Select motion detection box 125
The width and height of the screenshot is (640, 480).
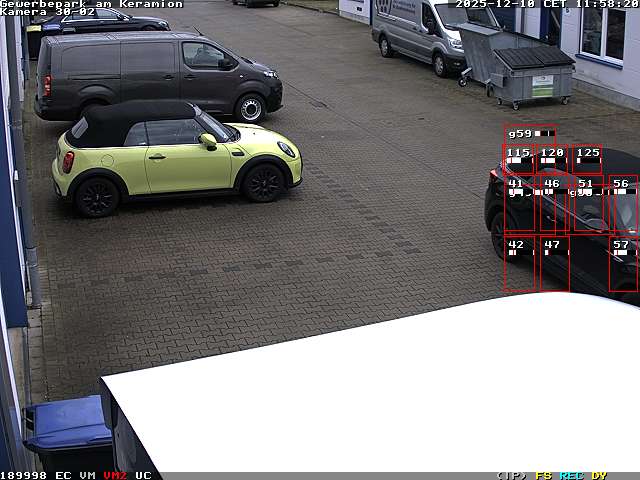[x=588, y=159]
